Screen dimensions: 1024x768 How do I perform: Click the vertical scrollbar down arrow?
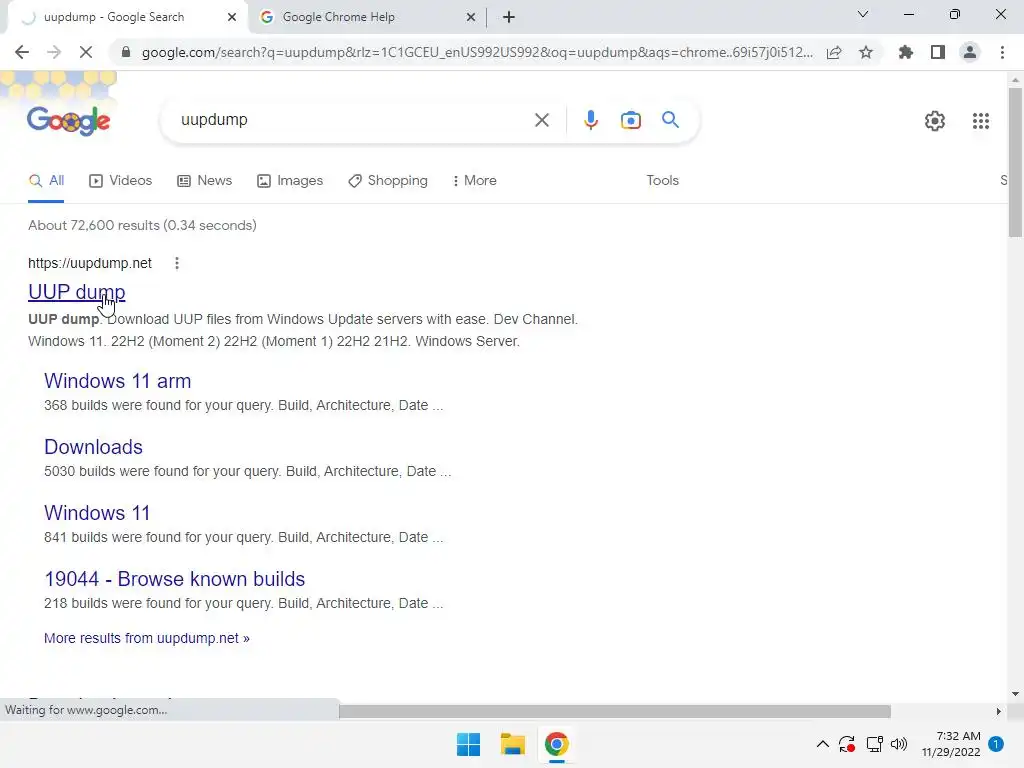[x=1015, y=694]
